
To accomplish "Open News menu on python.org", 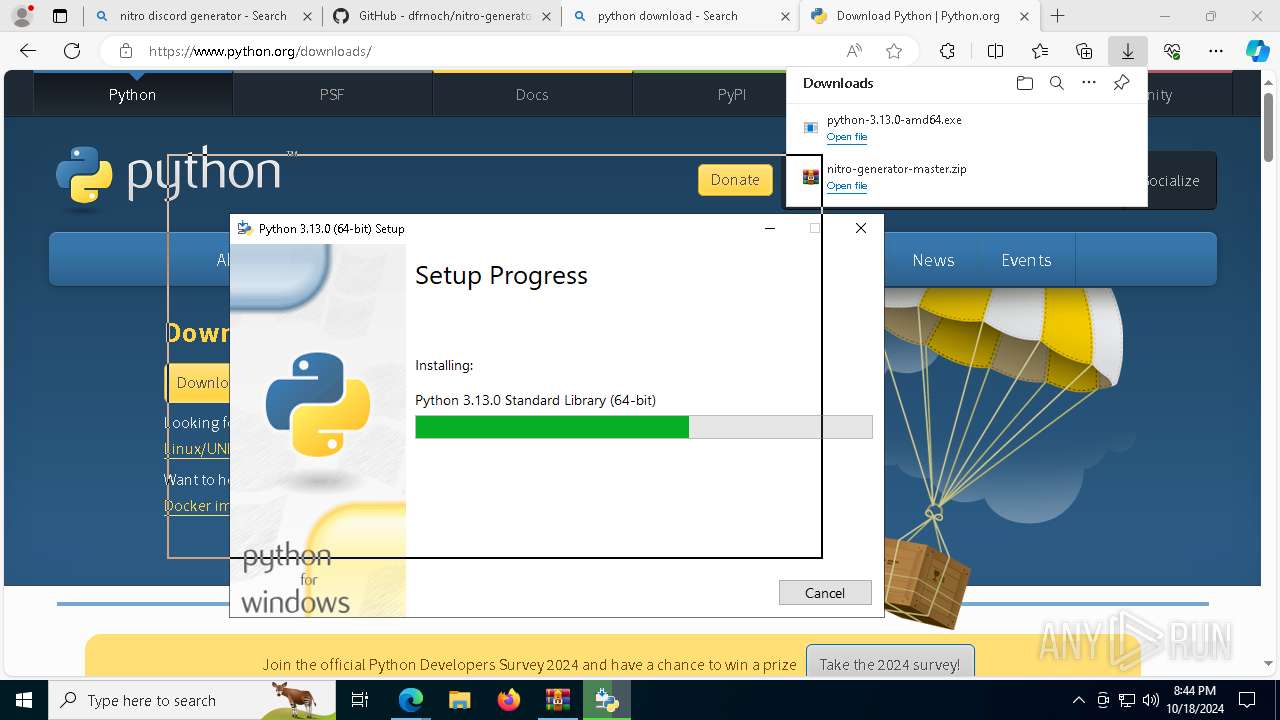I will (933, 260).
